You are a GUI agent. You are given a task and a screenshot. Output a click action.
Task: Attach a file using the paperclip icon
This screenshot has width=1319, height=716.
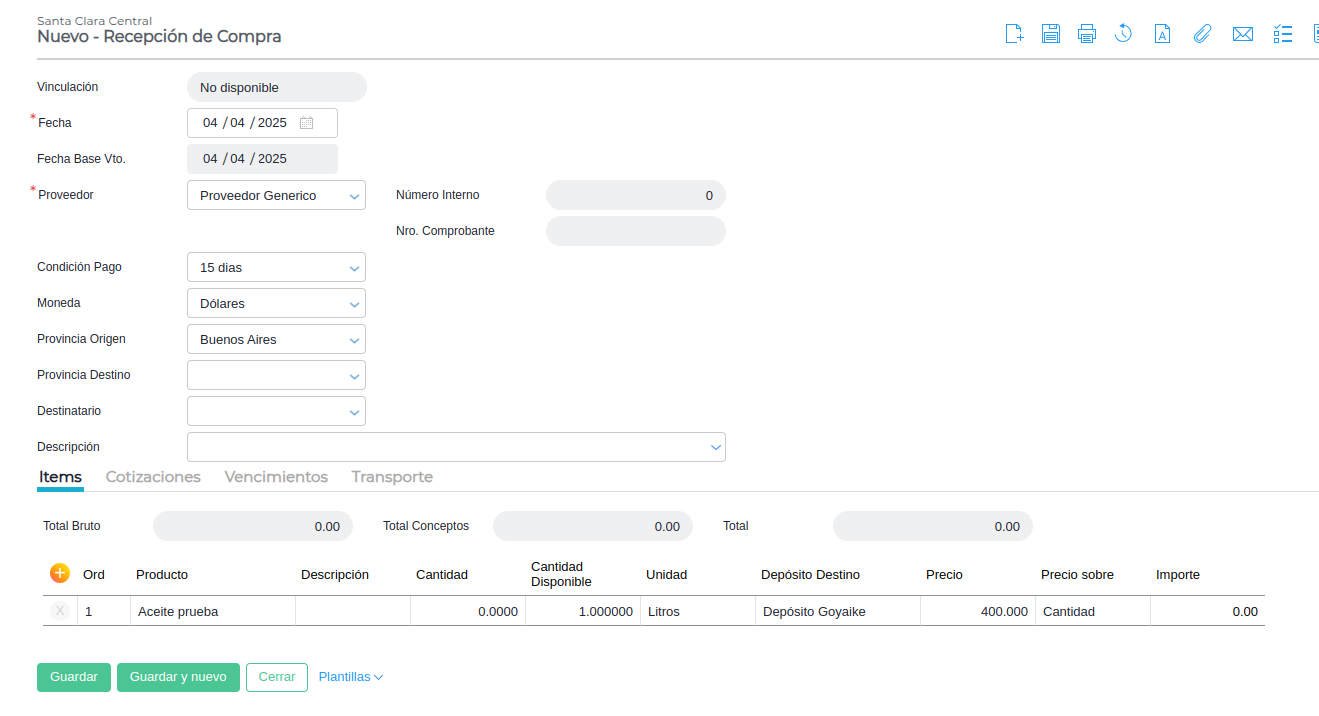pyautogui.click(x=1202, y=34)
